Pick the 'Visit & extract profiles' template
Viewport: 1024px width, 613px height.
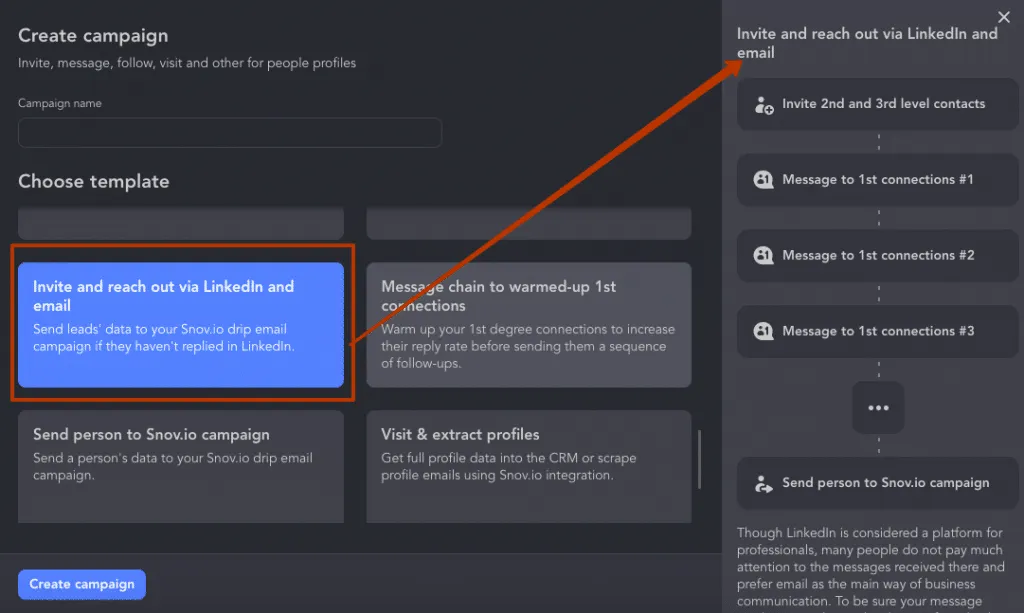click(x=528, y=466)
